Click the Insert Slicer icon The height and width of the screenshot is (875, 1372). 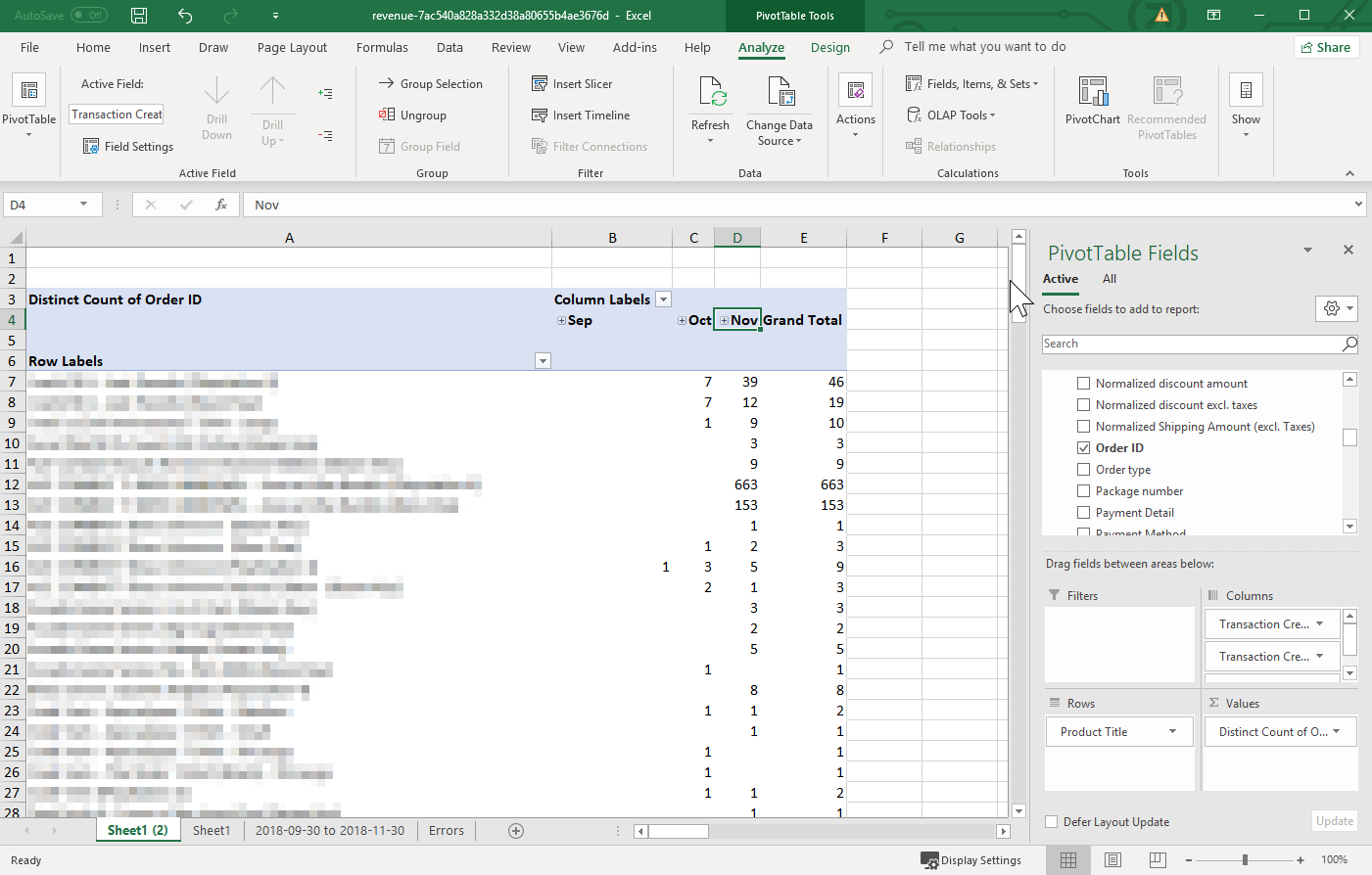coord(540,84)
